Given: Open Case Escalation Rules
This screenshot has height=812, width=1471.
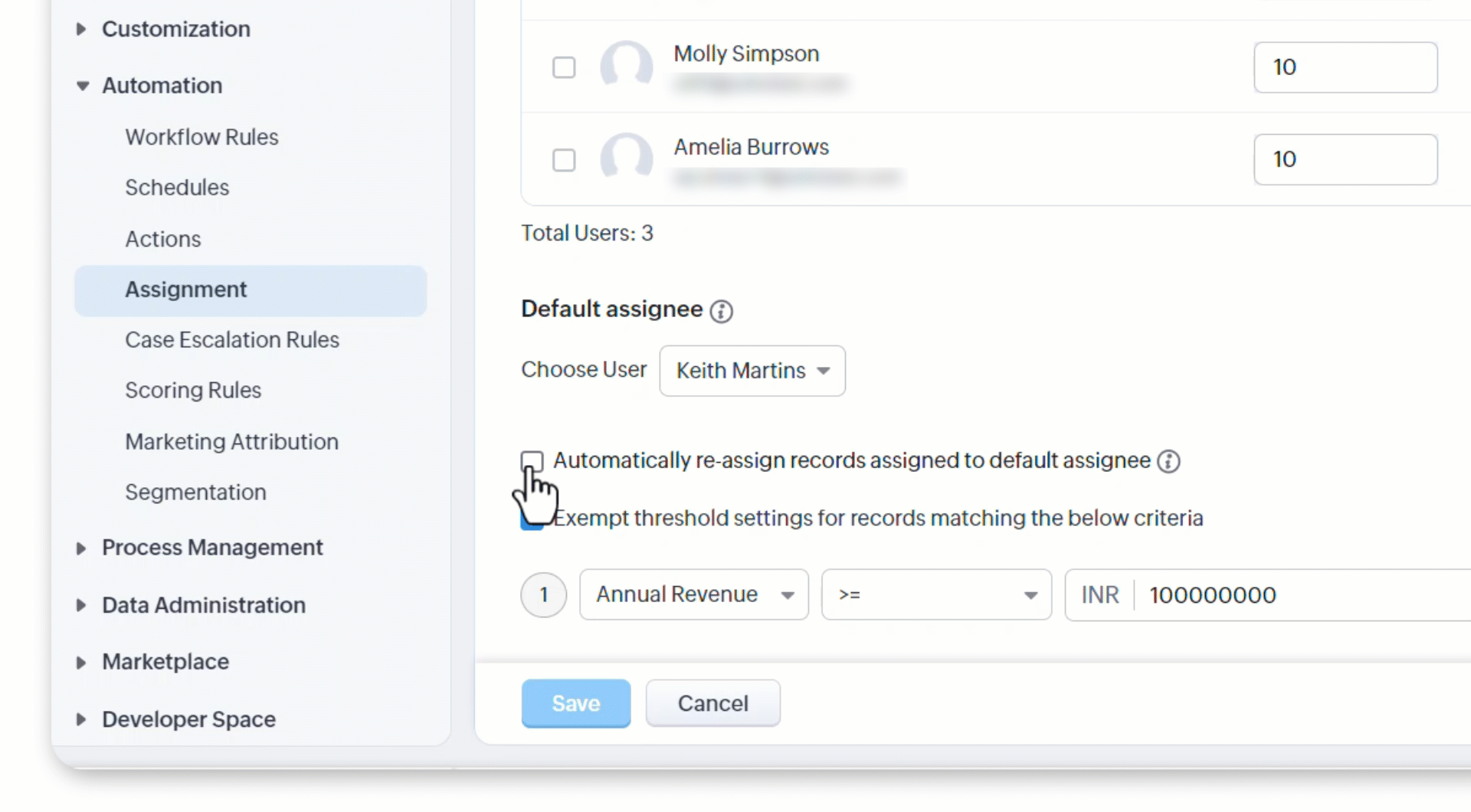Looking at the screenshot, I should pyautogui.click(x=231, y=340).
